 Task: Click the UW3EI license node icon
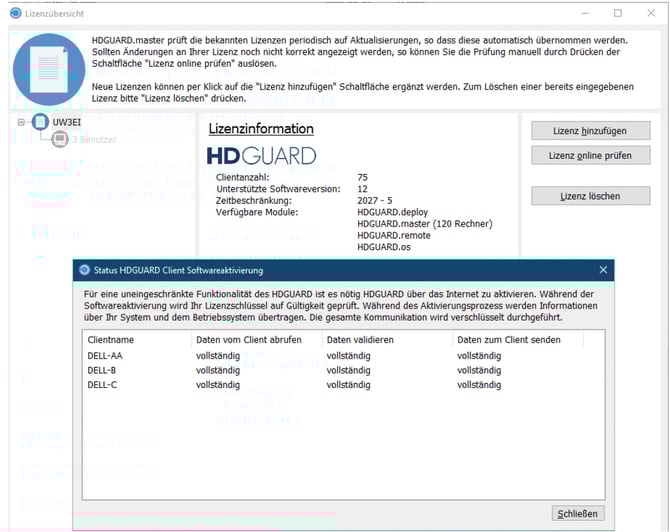(40, 122)
